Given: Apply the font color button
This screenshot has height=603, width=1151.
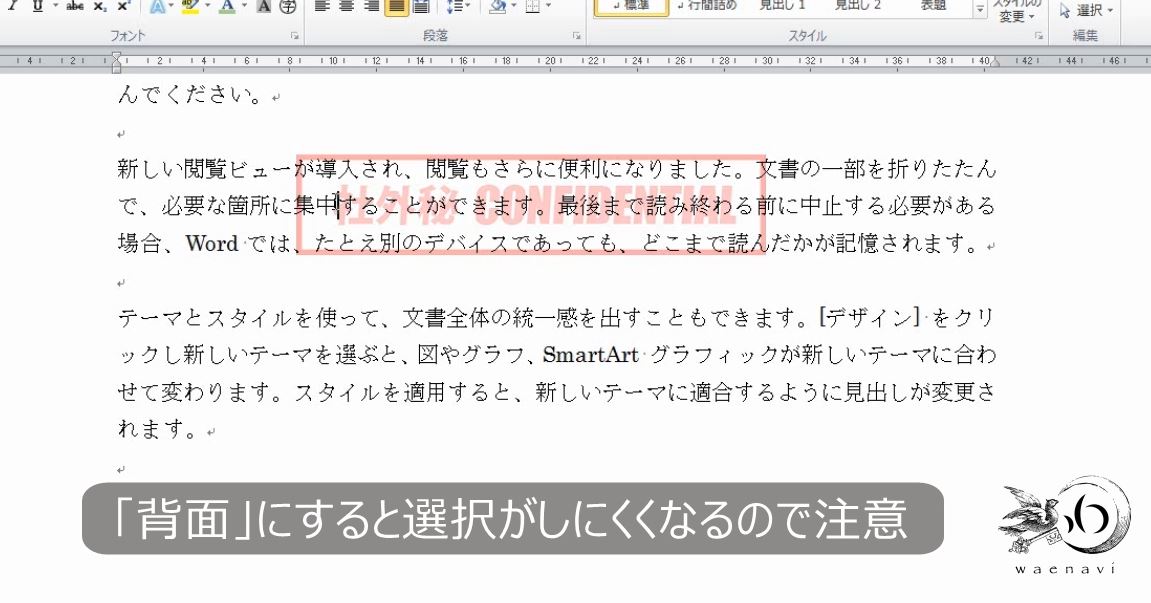Looking at the screenshot, I should point(228,6).
